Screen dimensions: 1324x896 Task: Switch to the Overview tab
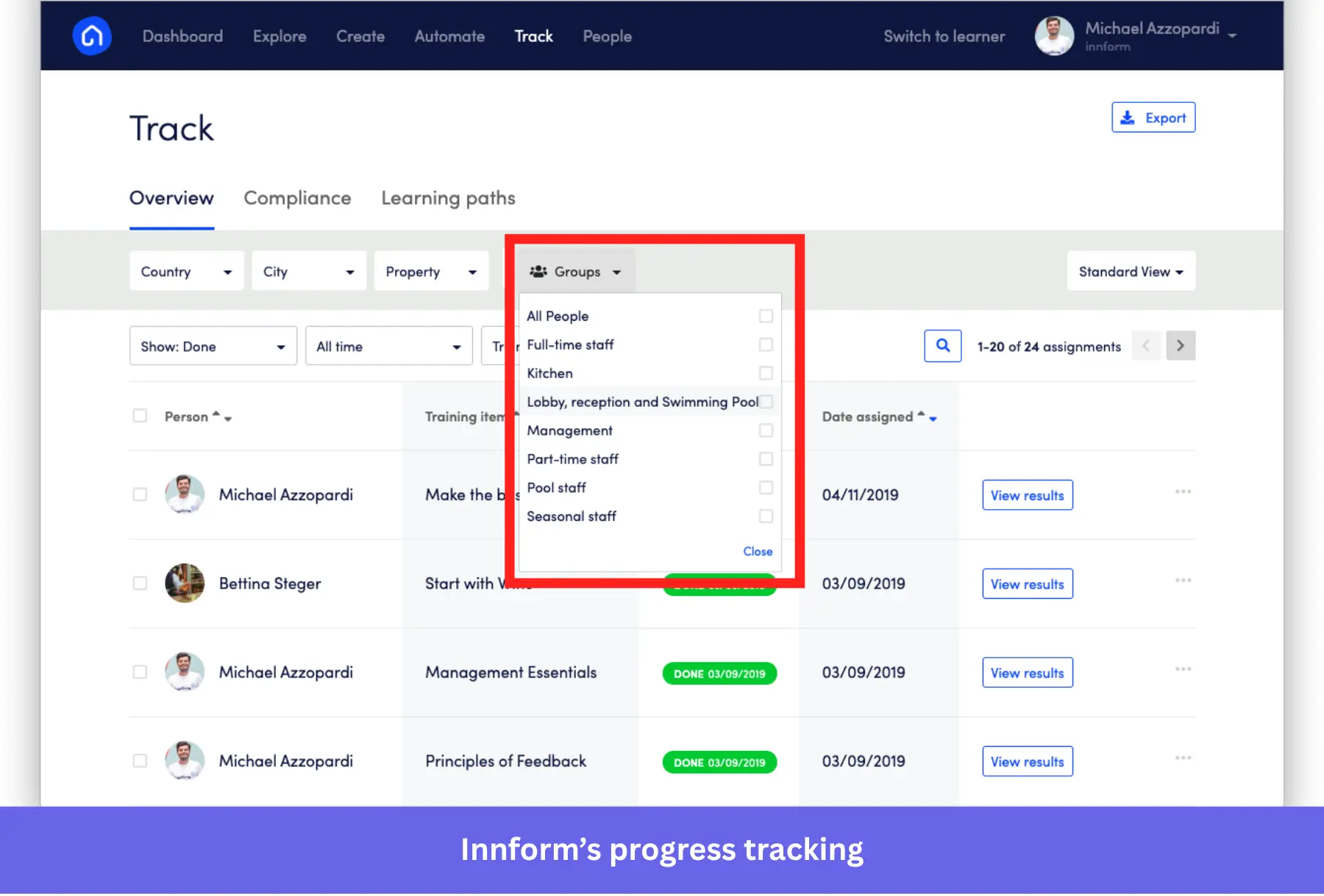[171, 199]
